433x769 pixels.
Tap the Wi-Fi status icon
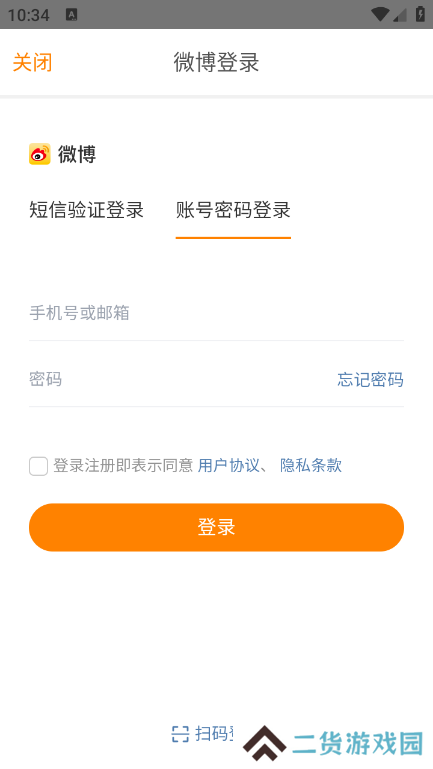[x=380, y=14]
